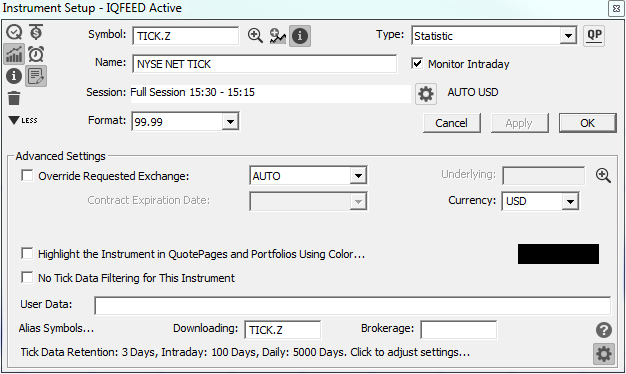Open Alias Symbols link

pos(56,328)
